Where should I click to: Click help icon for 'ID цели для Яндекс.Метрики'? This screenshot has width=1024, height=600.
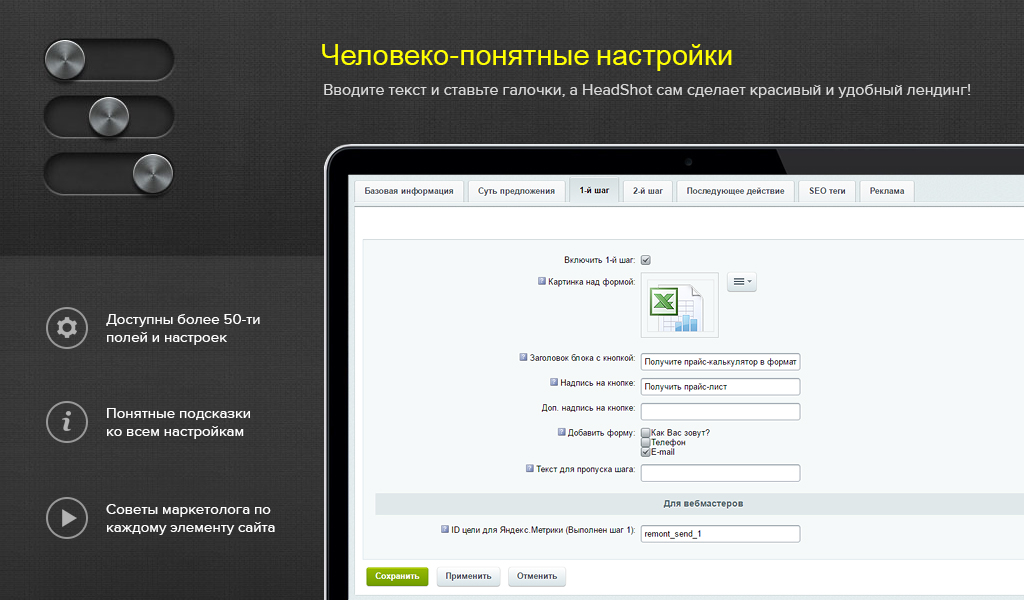click(444, 529)
